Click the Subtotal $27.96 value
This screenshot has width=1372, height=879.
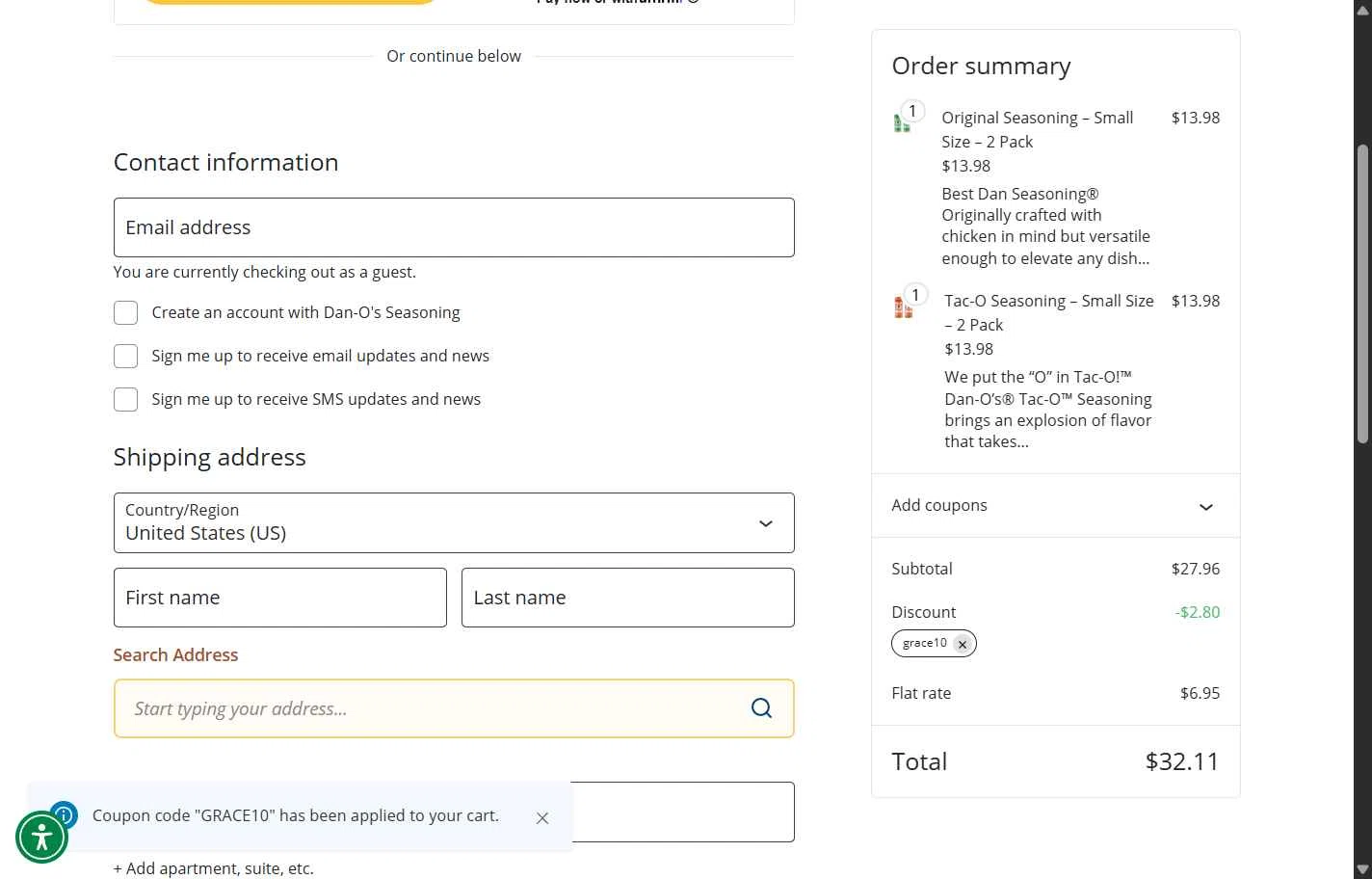click(x=1196, y=569)
